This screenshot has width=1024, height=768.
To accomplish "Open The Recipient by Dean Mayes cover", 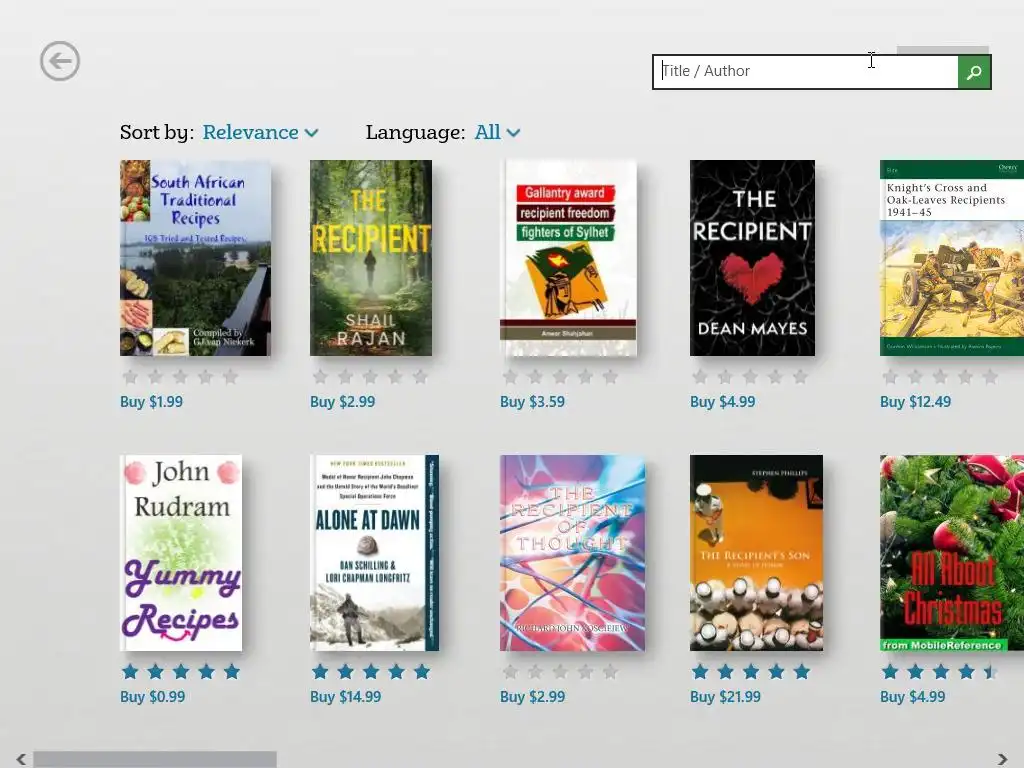I will point(752,258).
